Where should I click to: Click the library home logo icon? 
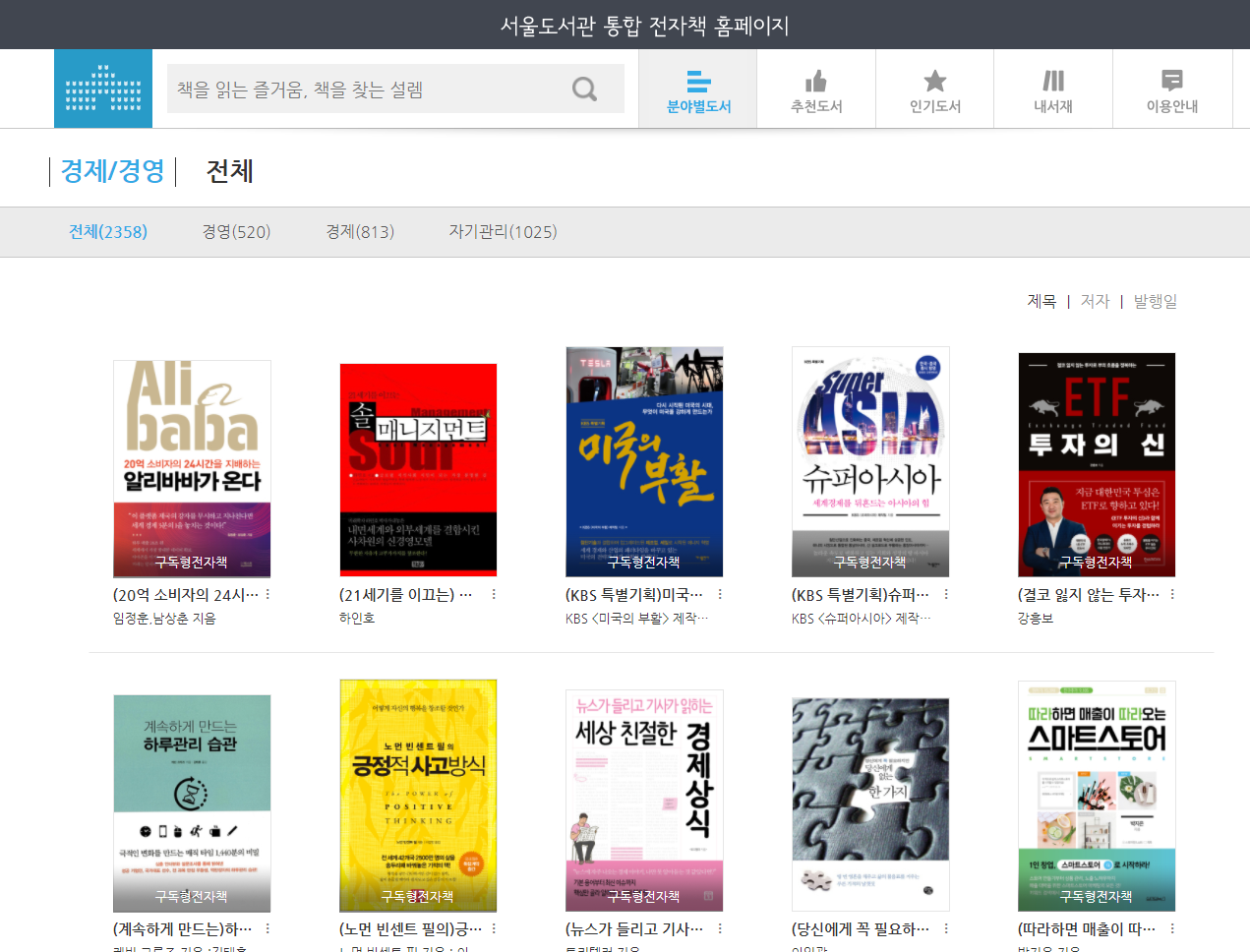[x=103, y=89]
